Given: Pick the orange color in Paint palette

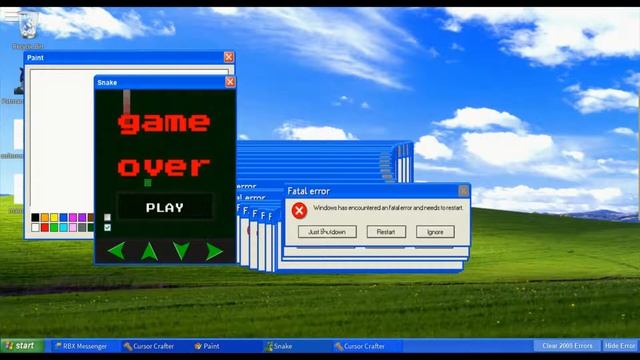Looking at the screenshot, I should click(45, 218).
